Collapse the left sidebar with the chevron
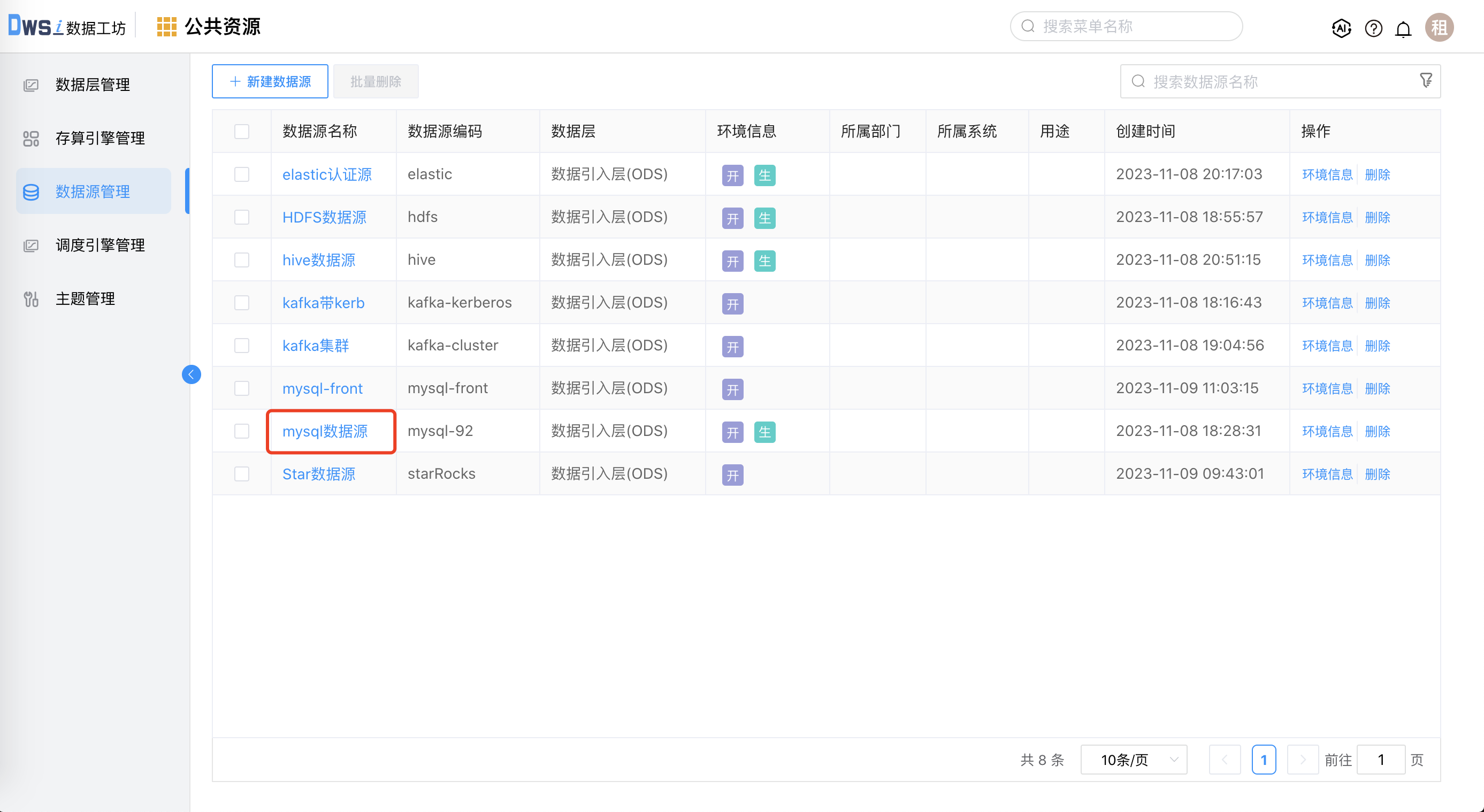This screenshot has width=1484, height=812. (x=190, y=374)
